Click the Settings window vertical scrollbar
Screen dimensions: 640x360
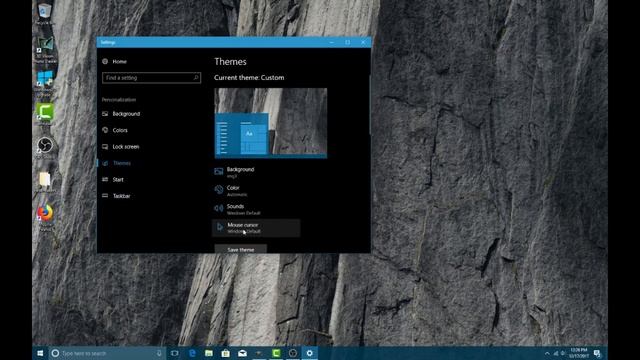point(370,104)
